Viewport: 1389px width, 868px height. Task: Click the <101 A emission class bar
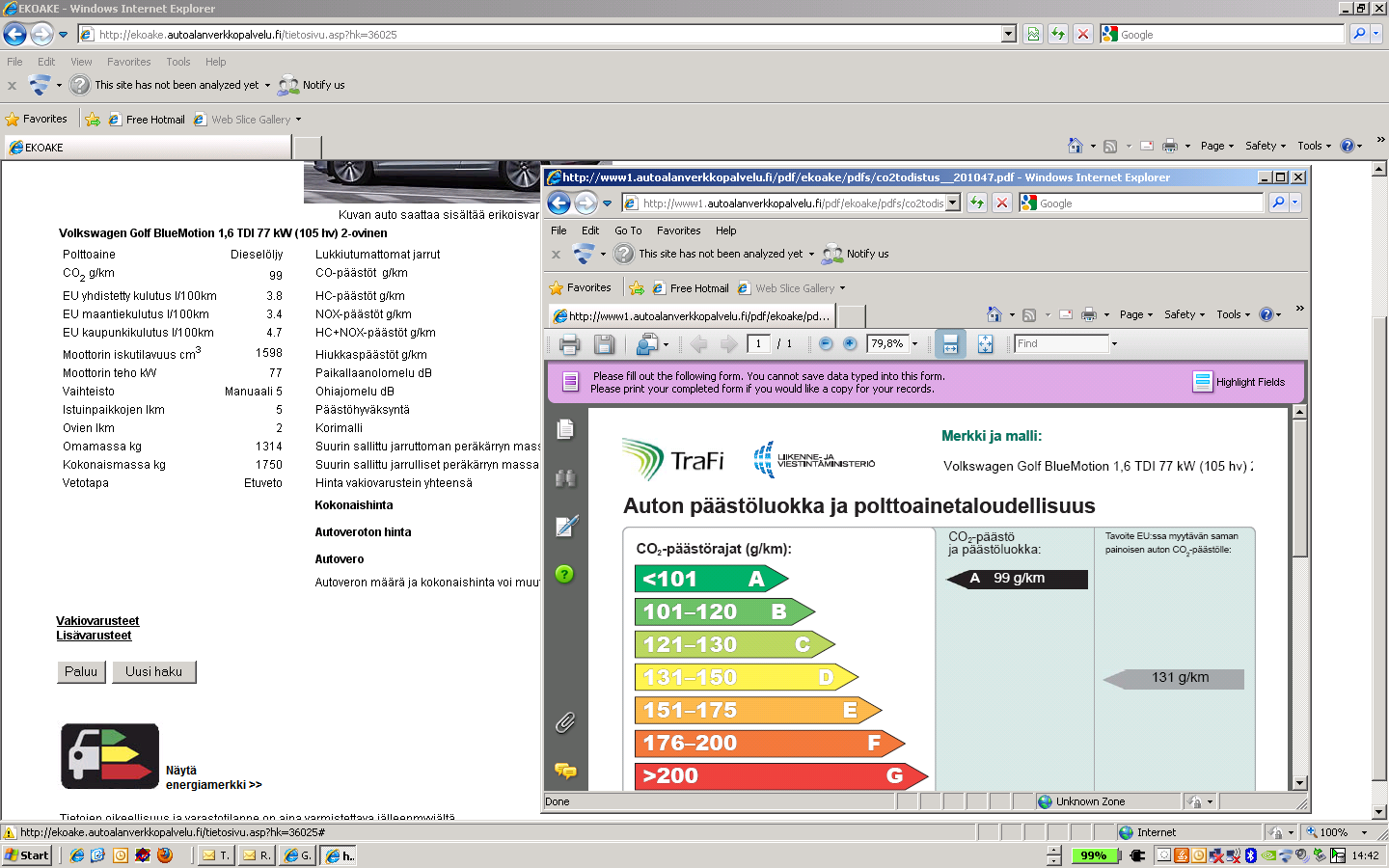tap(711, 579)
